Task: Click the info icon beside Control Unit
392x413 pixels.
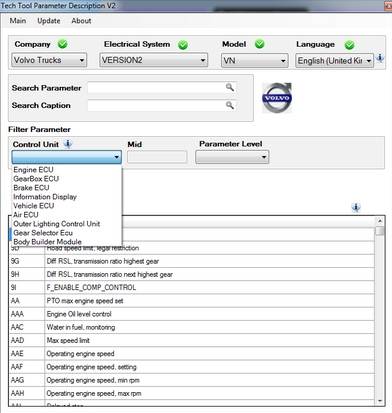Action: click(68, 144)
